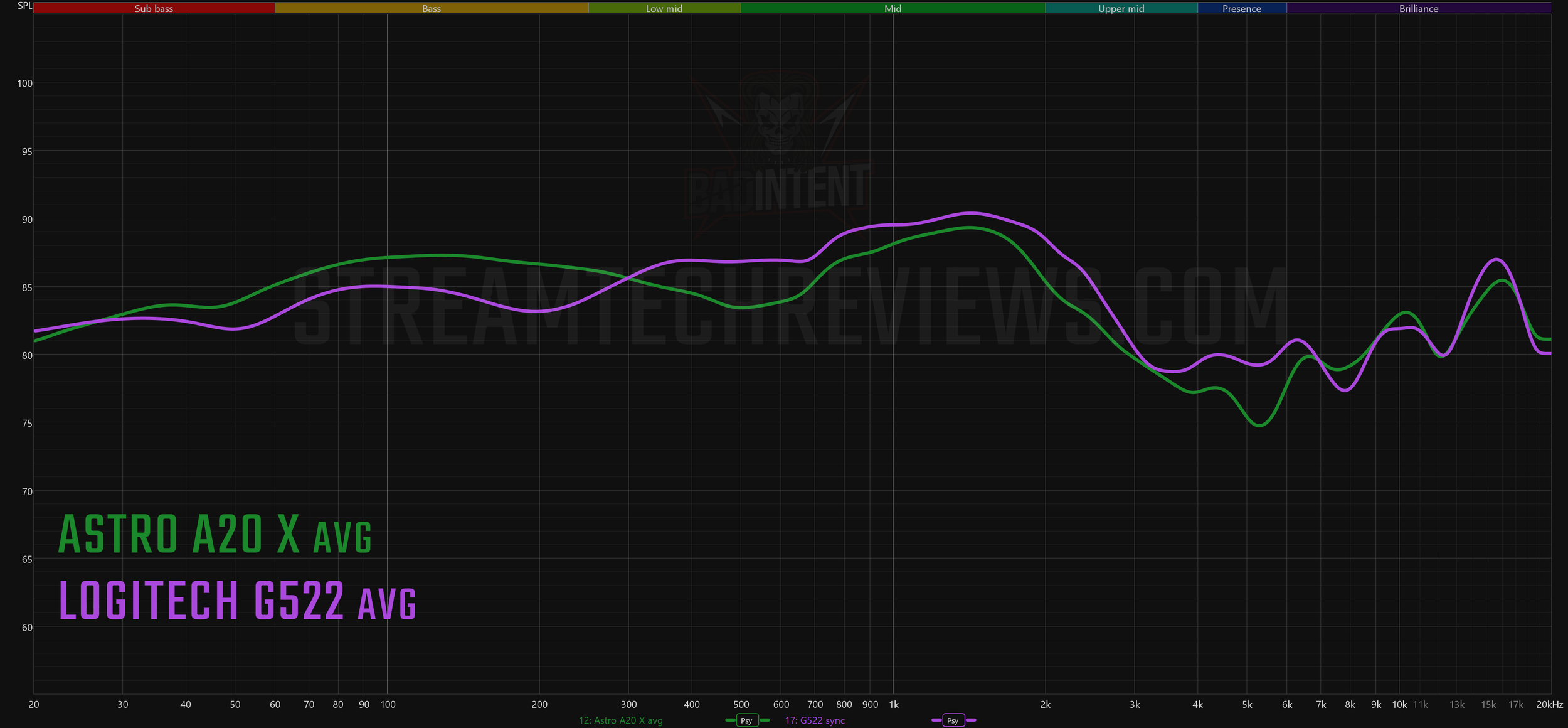Click the '17: G522 sync' legend entry

815,720
